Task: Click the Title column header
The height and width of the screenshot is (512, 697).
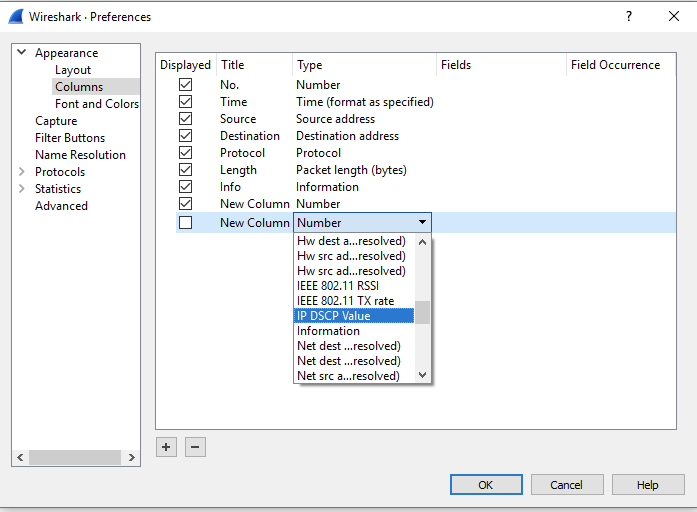Action: coord(255,65)
